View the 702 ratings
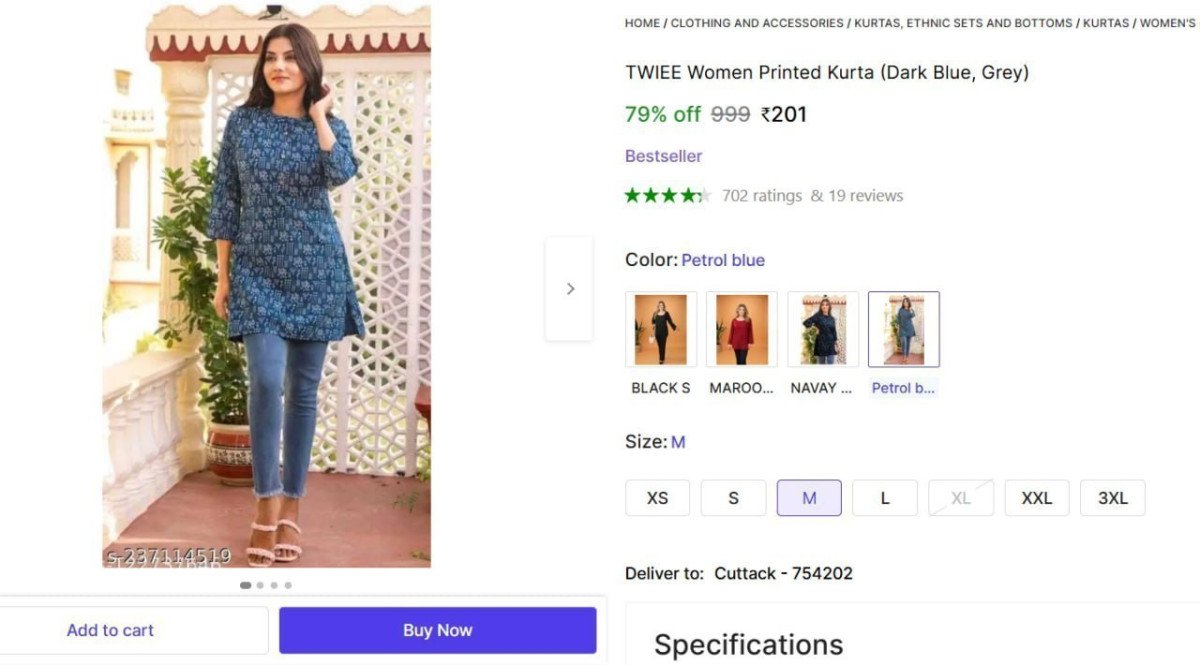Screen dimensions: 1200x665 coord(762,195)
